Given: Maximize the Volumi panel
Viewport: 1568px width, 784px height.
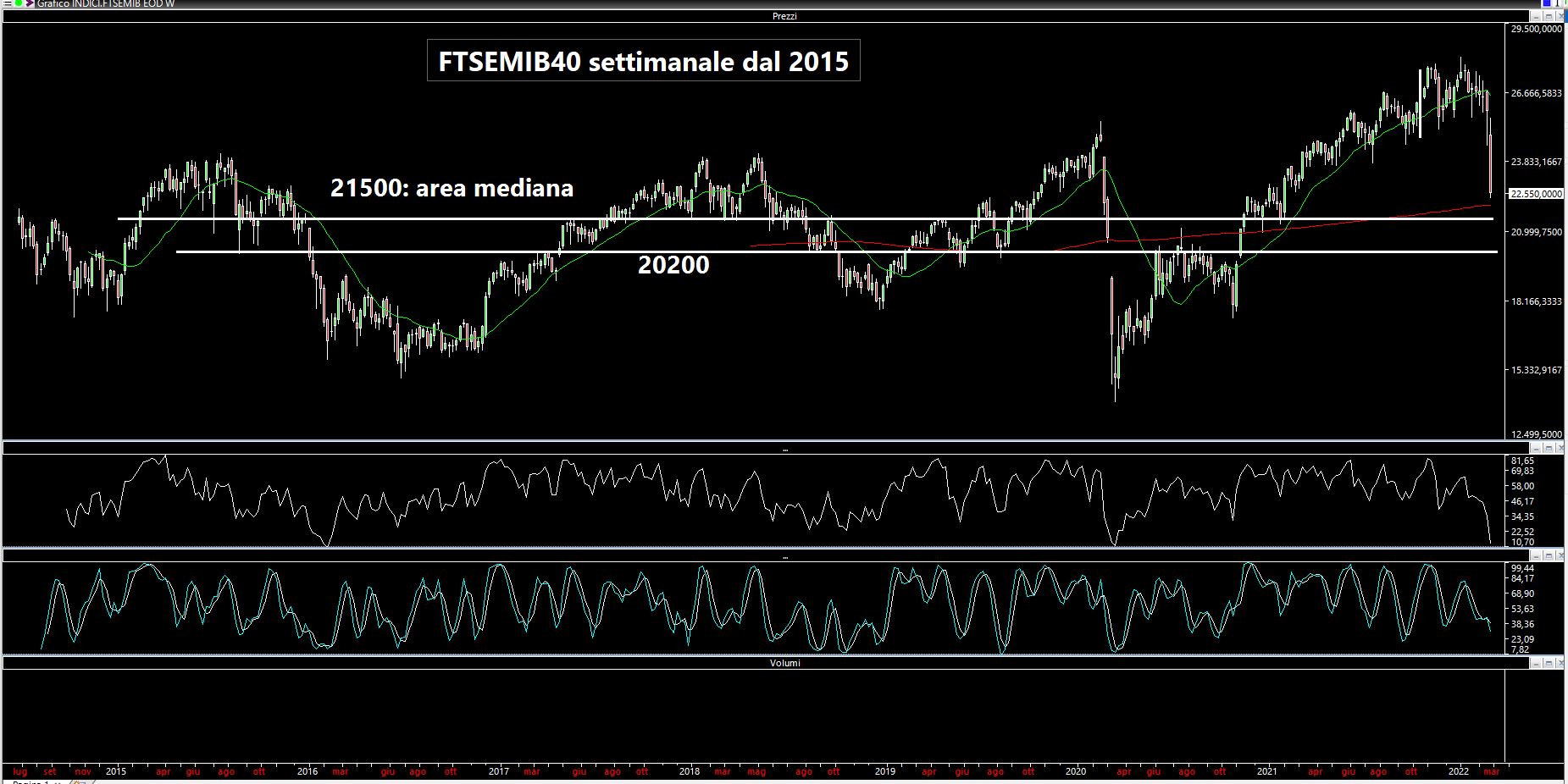Looking at the screenshot, I should coord(1549,663).
